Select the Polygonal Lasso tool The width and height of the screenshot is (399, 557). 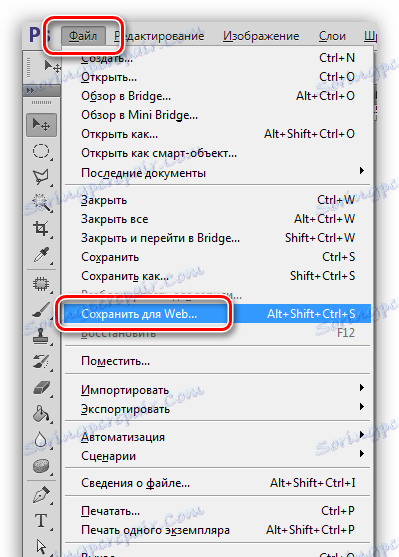(41, 177)
